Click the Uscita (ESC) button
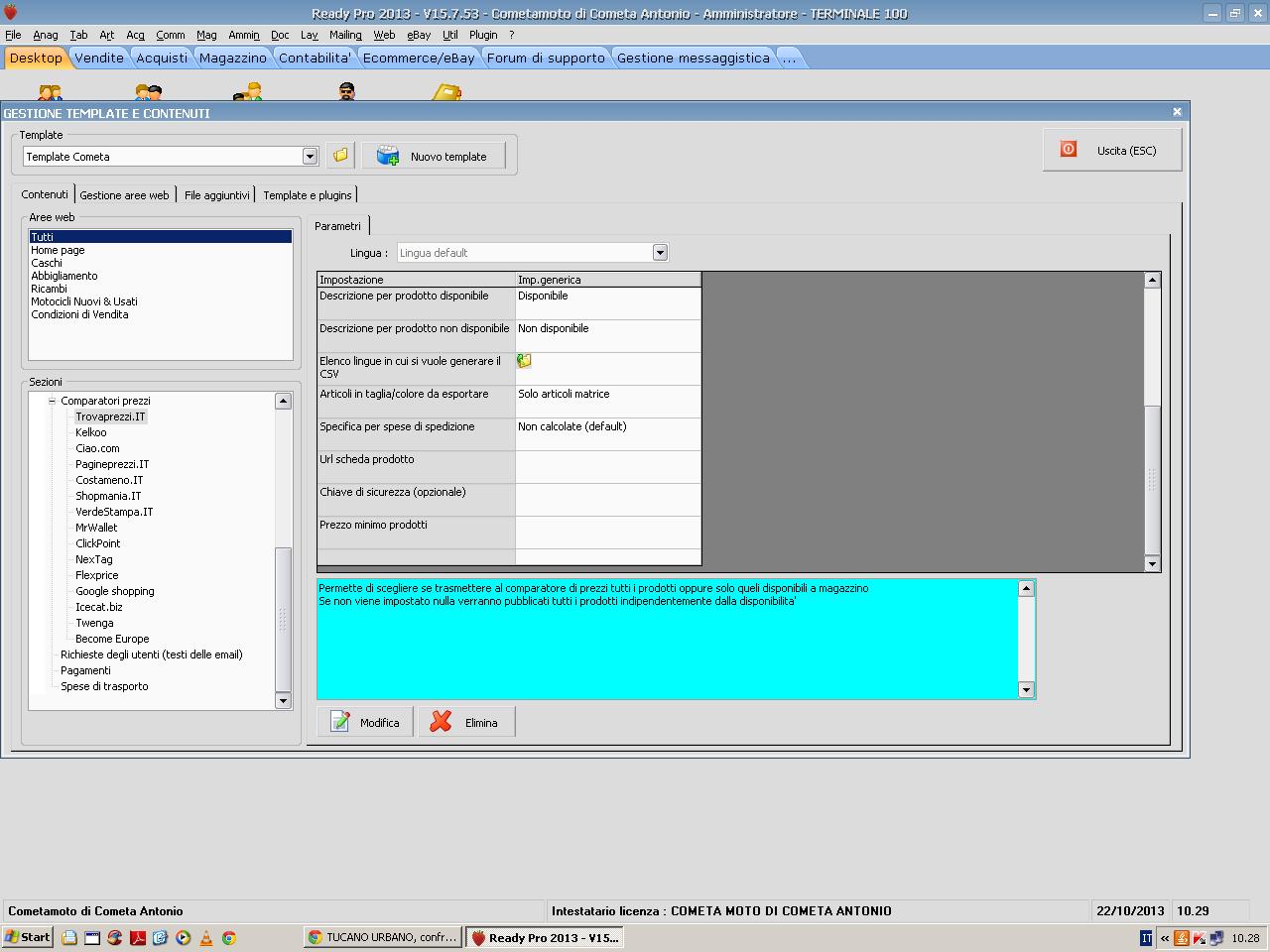This screenshot has width=1270, height=952. 1112,151
